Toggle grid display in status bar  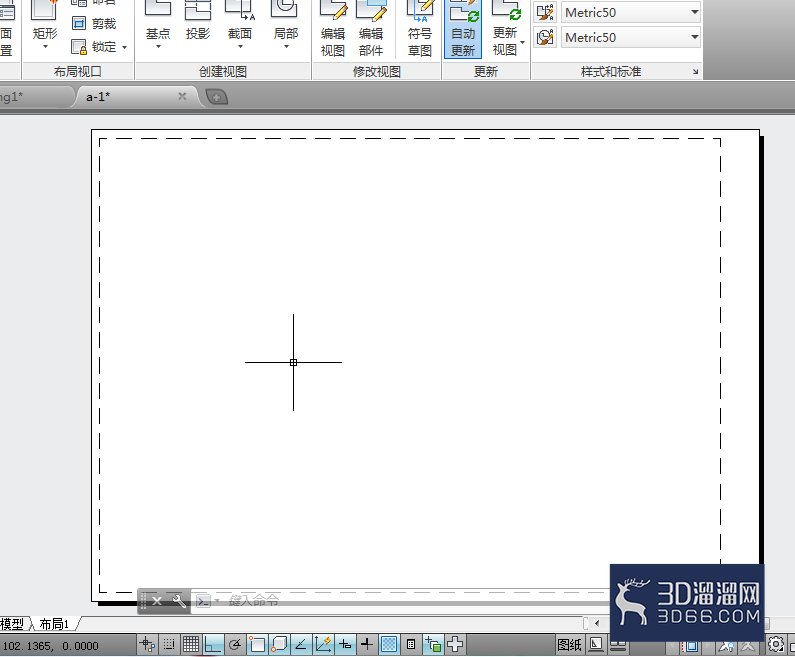(191, 644)
